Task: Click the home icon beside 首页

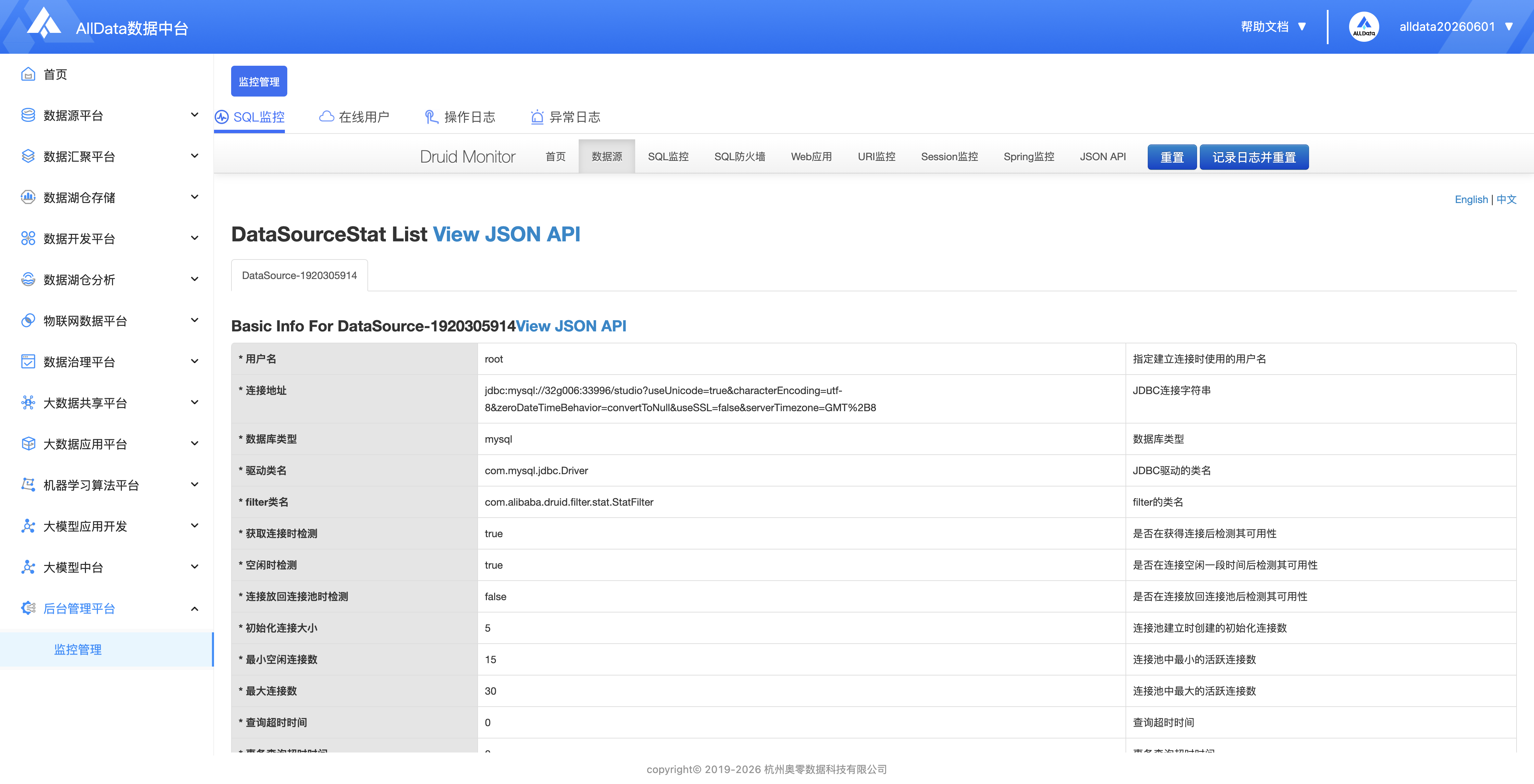Action: click(x=28, y=74)
